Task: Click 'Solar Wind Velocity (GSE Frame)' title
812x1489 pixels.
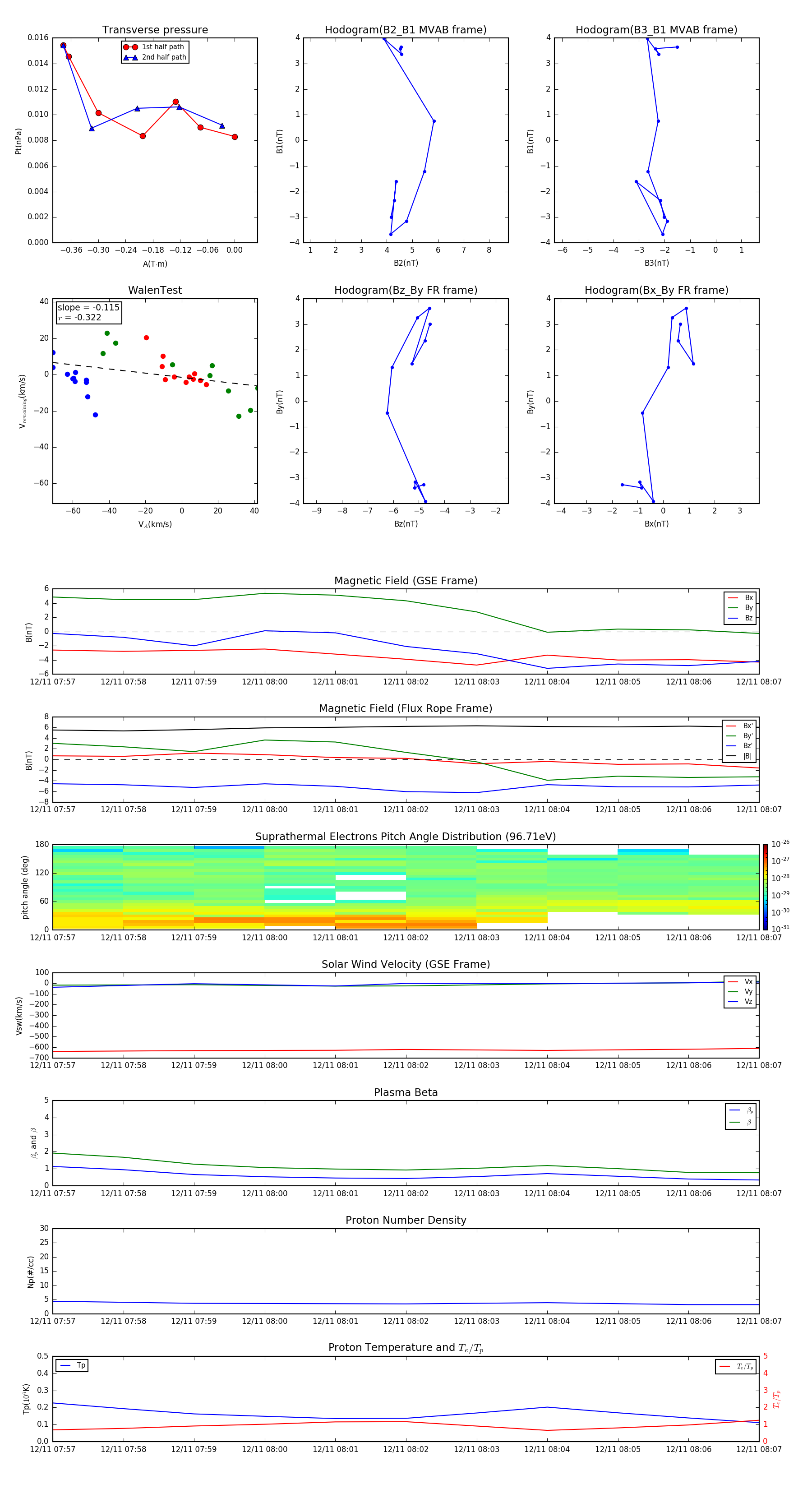Action: (x=406, y=964)
